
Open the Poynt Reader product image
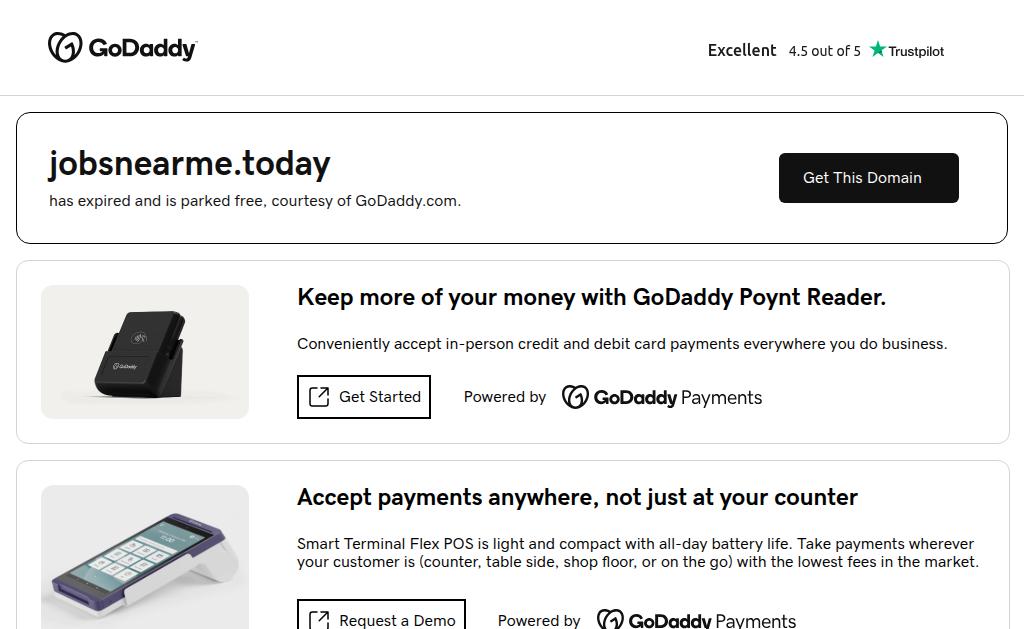coord(145,352)
